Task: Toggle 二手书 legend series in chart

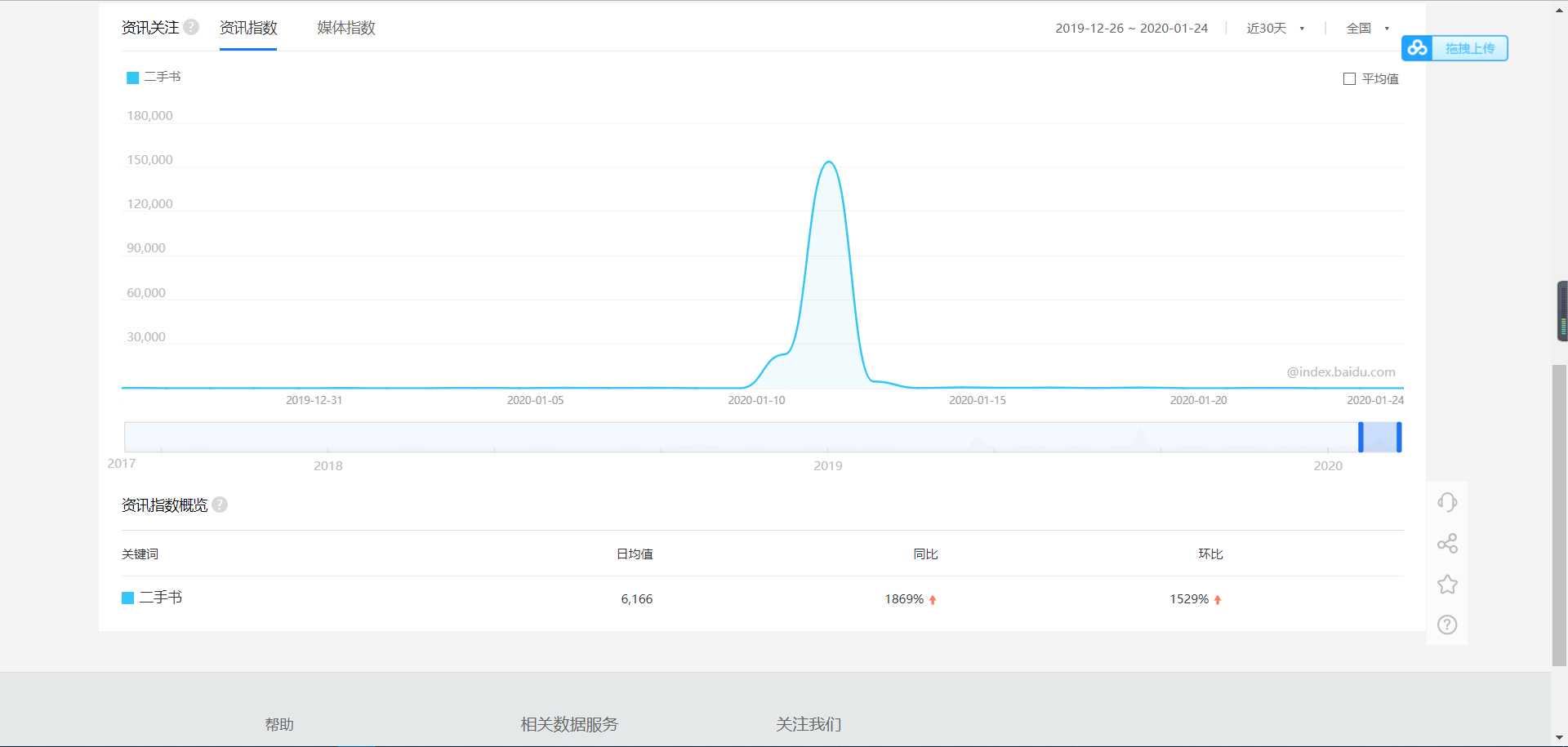Action: click(x=154, y=77)
